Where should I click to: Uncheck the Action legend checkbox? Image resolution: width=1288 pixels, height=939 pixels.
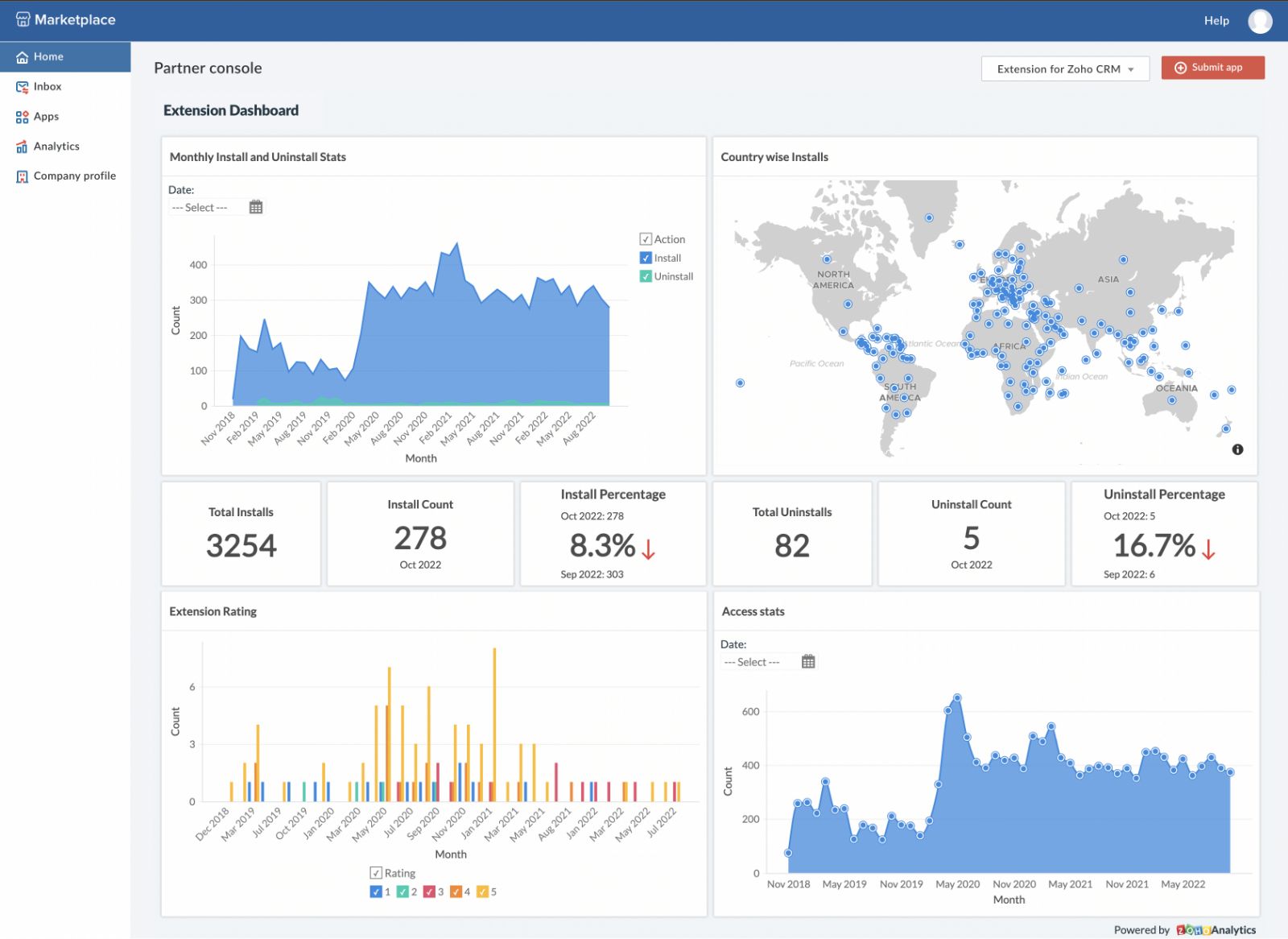pos(646,239)
